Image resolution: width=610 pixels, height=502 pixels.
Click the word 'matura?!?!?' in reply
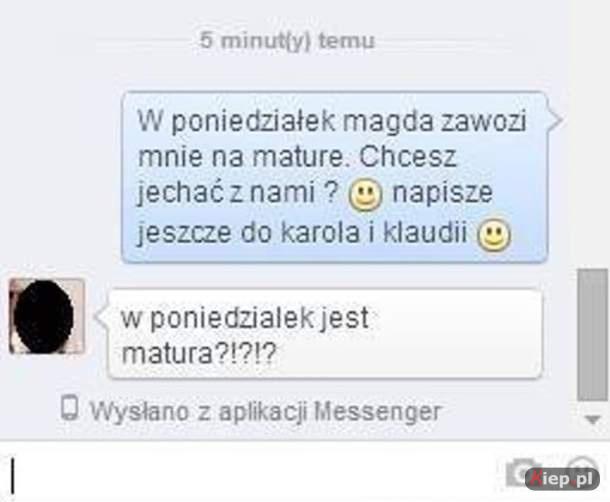[199, 353]
